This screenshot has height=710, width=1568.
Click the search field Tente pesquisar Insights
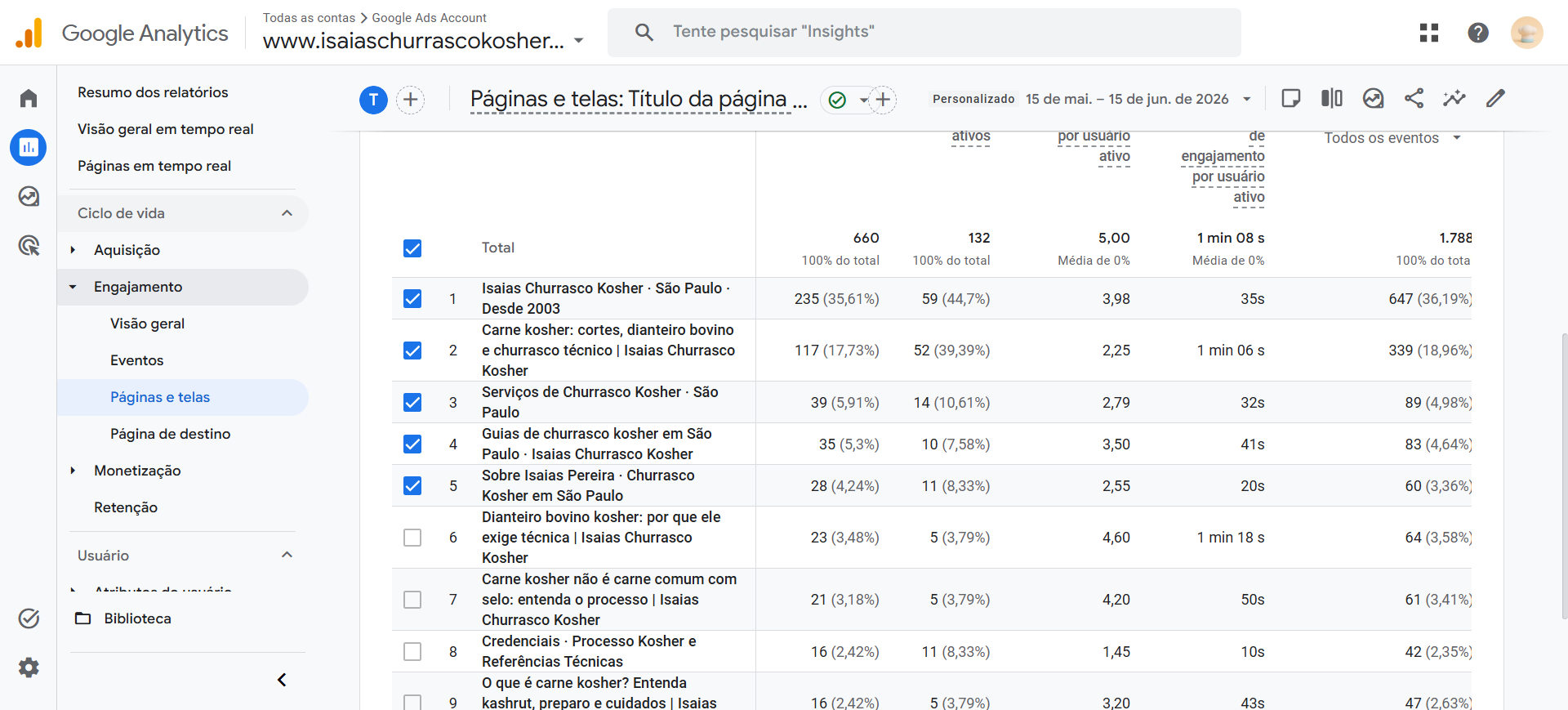(x=924, y=32)
